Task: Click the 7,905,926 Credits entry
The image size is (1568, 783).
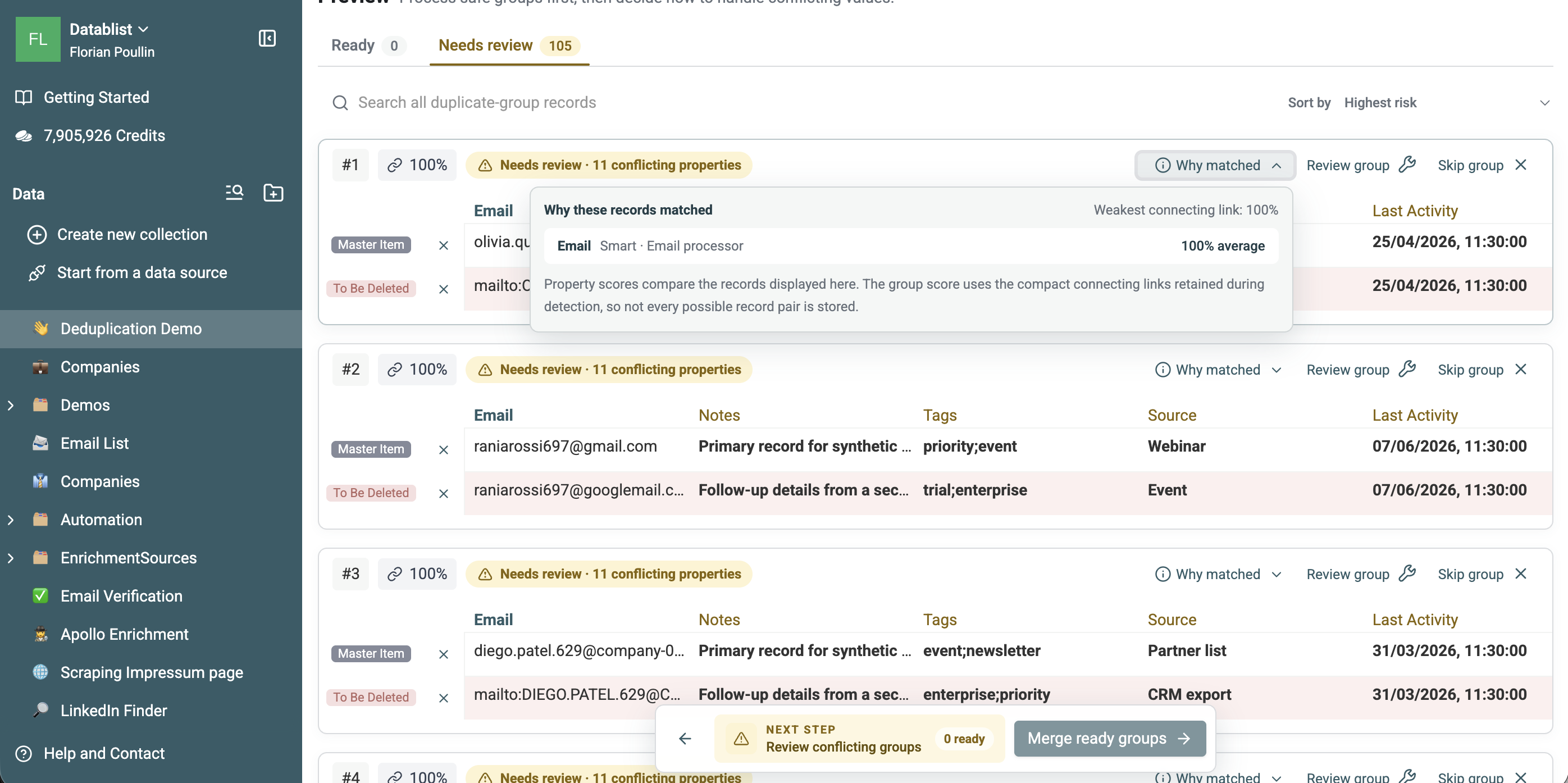Action: pyautogui.click(x=90, y=136)
